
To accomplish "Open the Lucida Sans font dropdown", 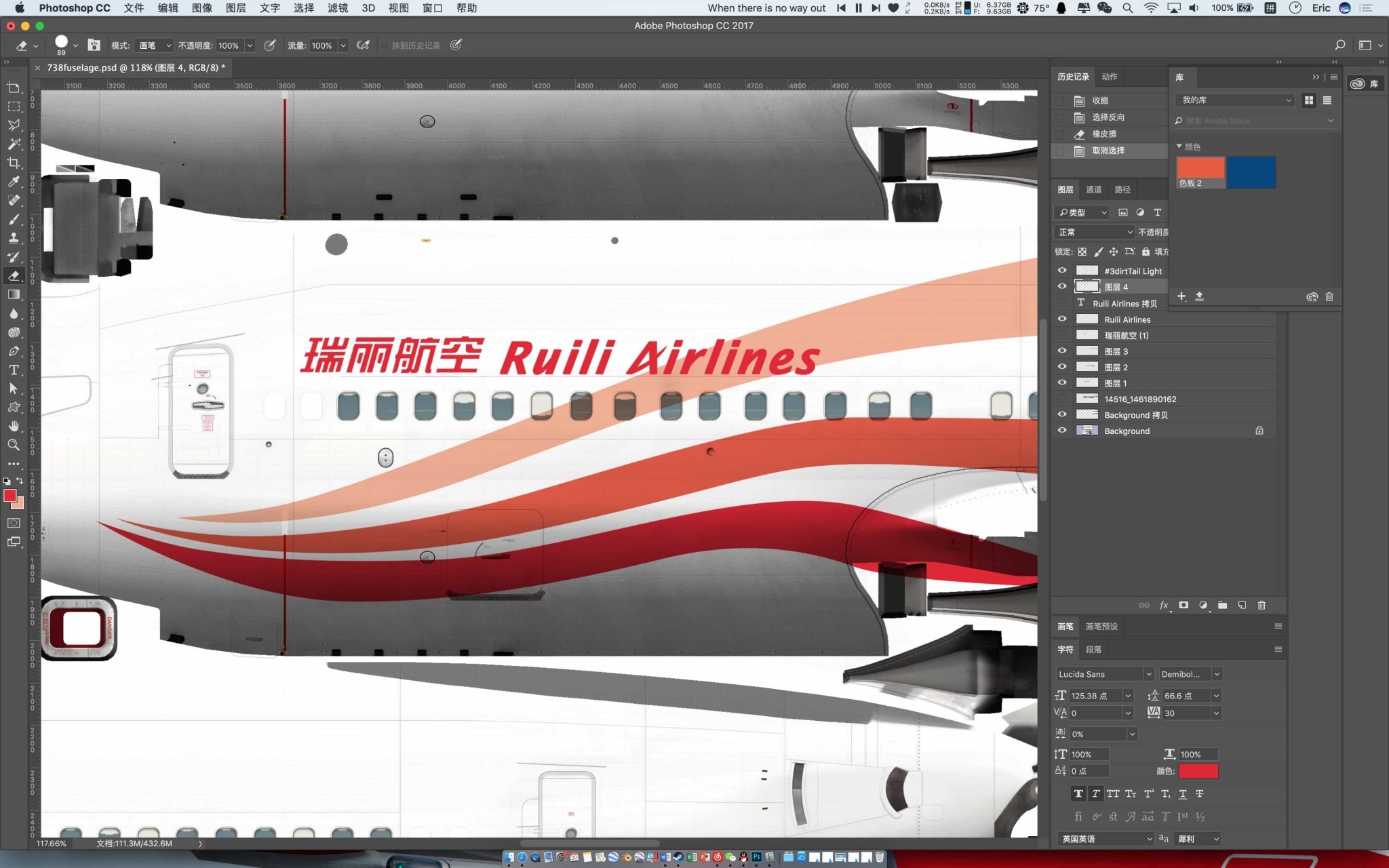I will [x=1105, y=674].
